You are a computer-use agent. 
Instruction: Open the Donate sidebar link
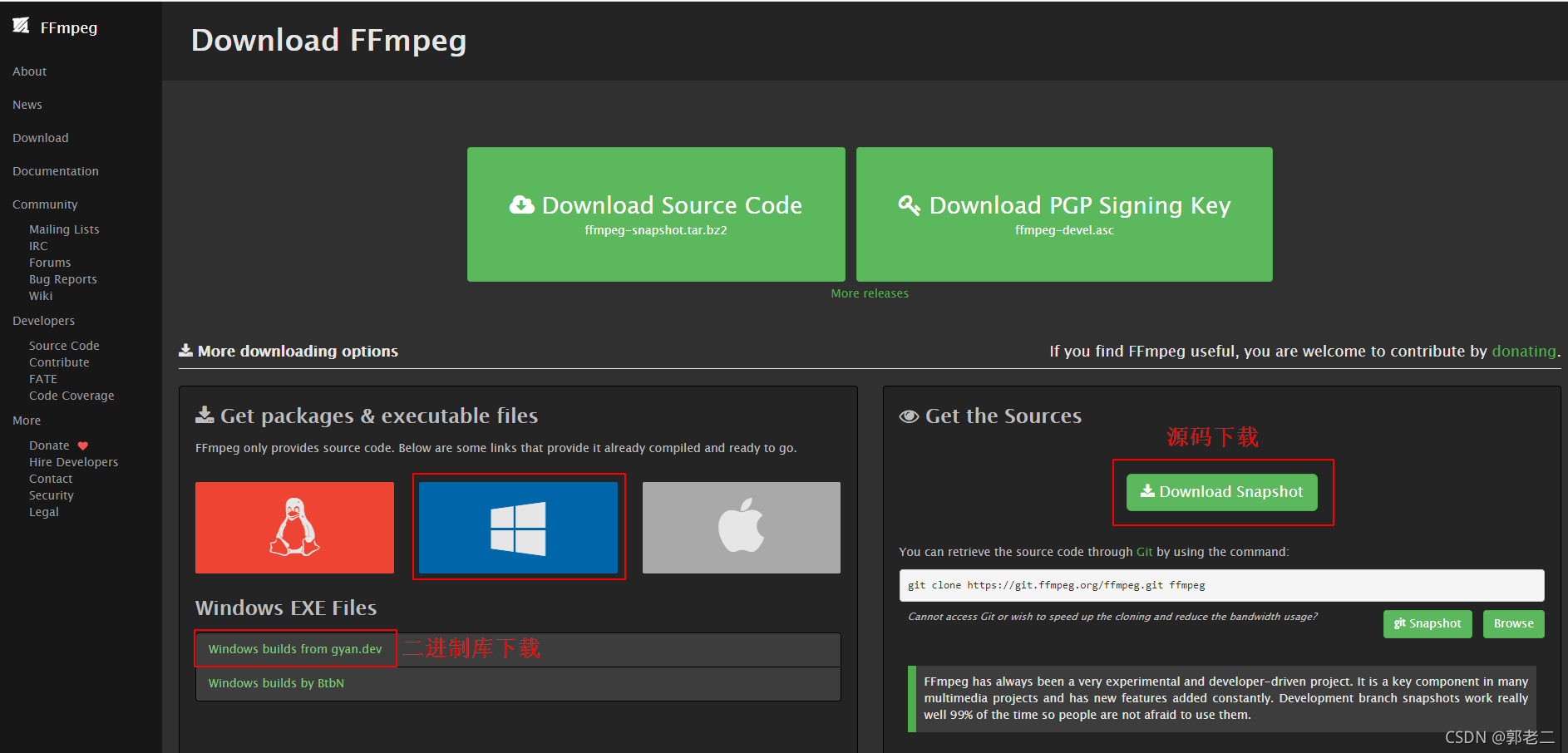(x=49, y=445)
